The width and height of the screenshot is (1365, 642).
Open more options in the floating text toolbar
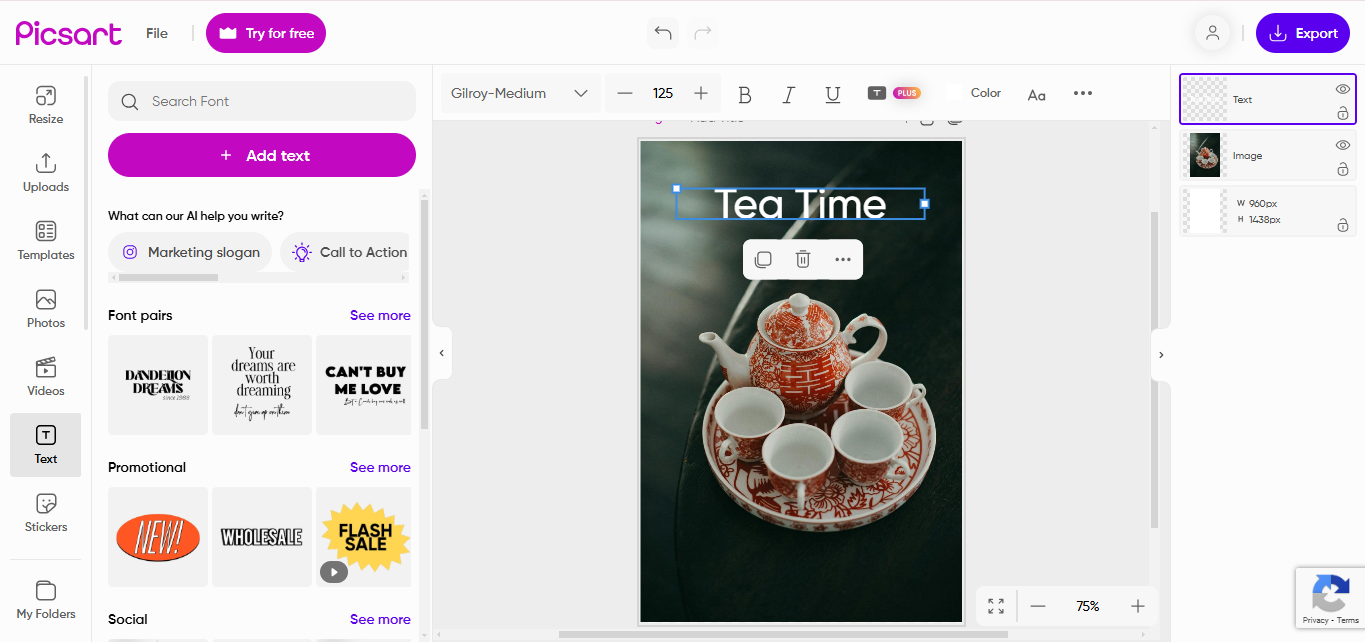click(843, 259)
